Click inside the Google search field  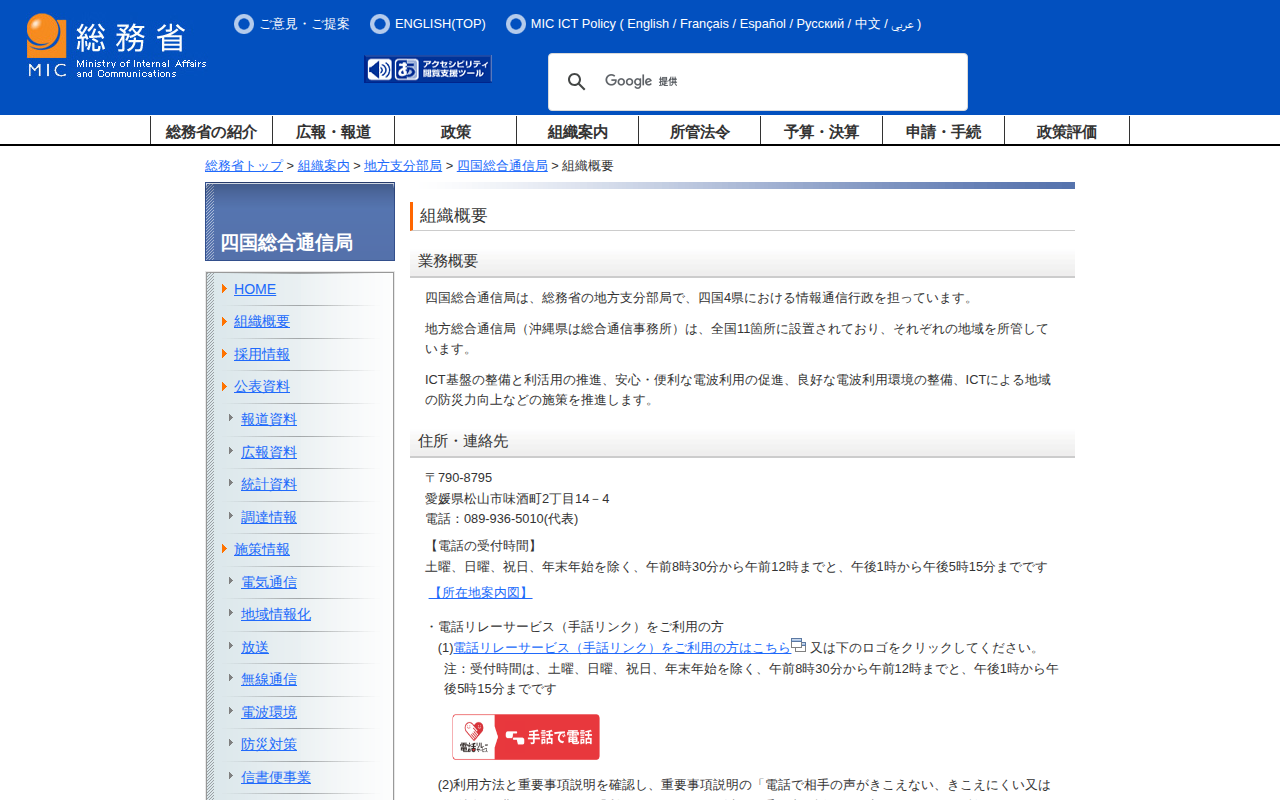[x=800, y=82]
